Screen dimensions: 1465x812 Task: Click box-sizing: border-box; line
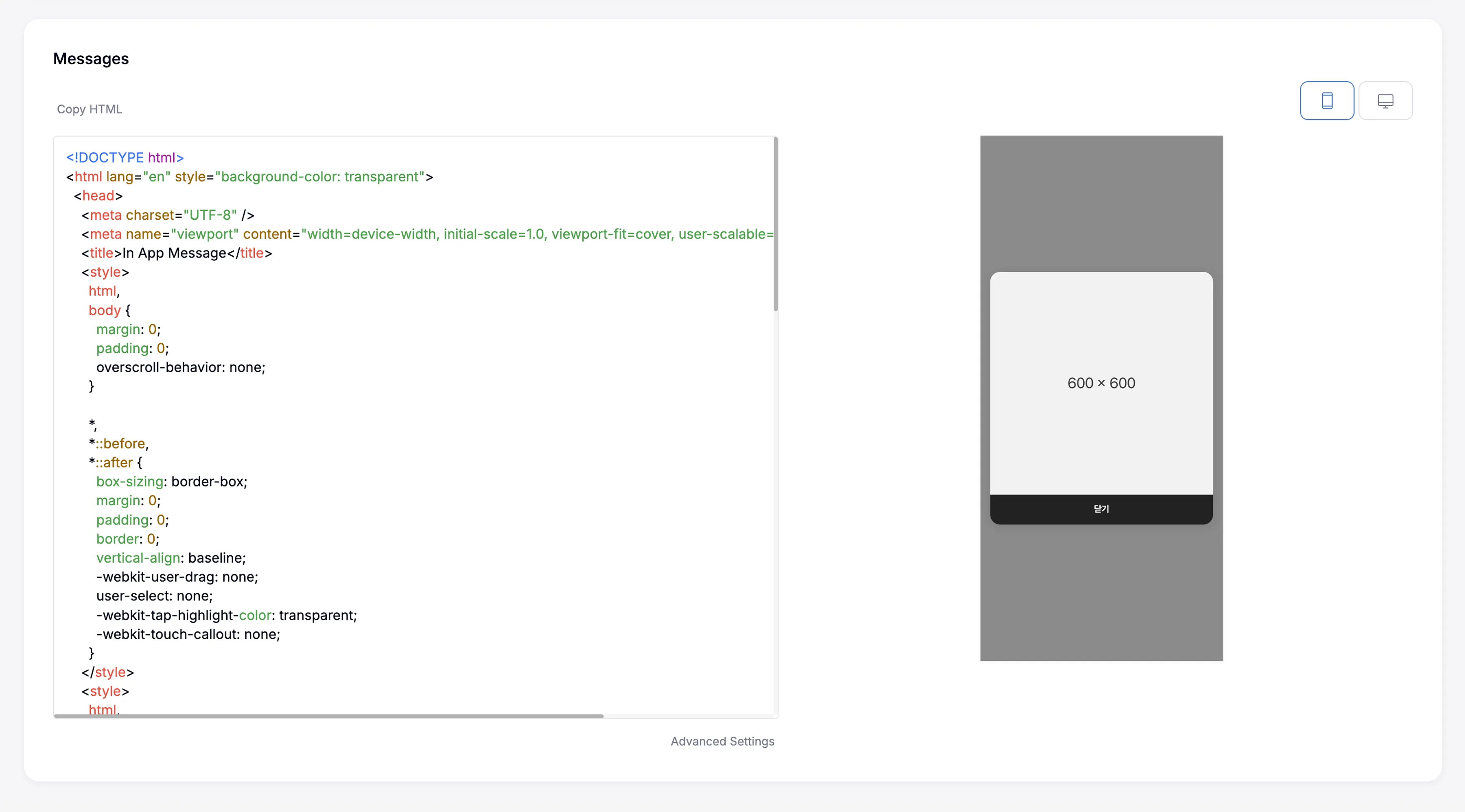pos(172,482)
